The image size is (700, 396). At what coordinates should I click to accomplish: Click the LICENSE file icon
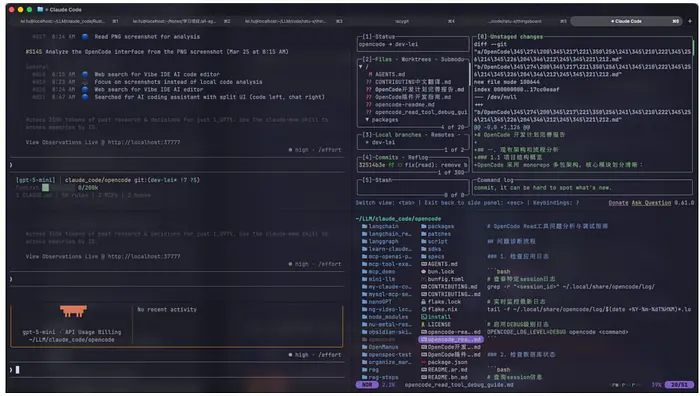(x=424, y=325)
